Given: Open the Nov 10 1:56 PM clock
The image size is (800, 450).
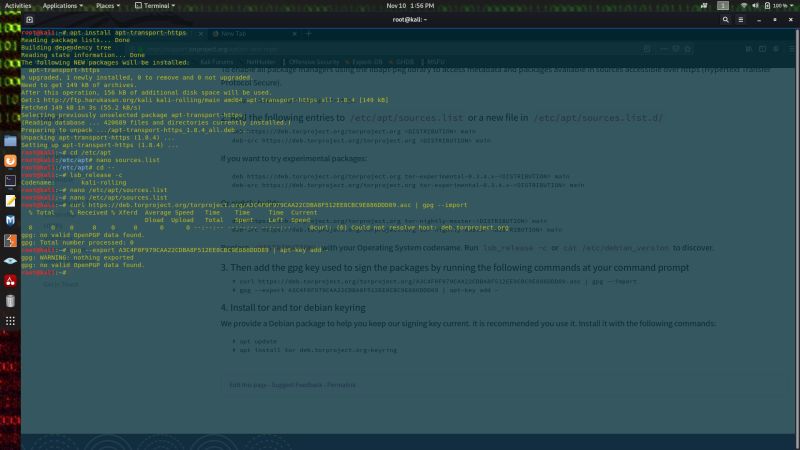Looking at the screenshot, I should [x=410, y=6].
